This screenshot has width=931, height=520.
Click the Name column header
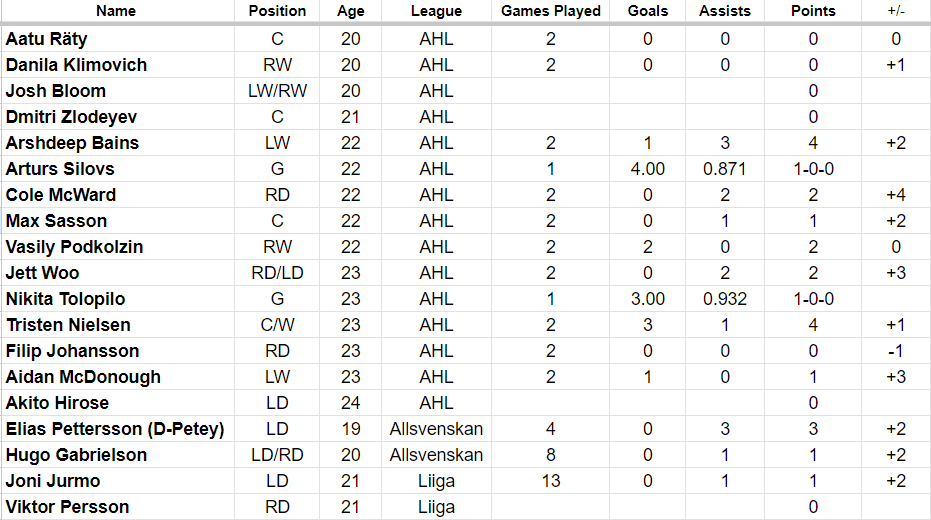[116, 11]
